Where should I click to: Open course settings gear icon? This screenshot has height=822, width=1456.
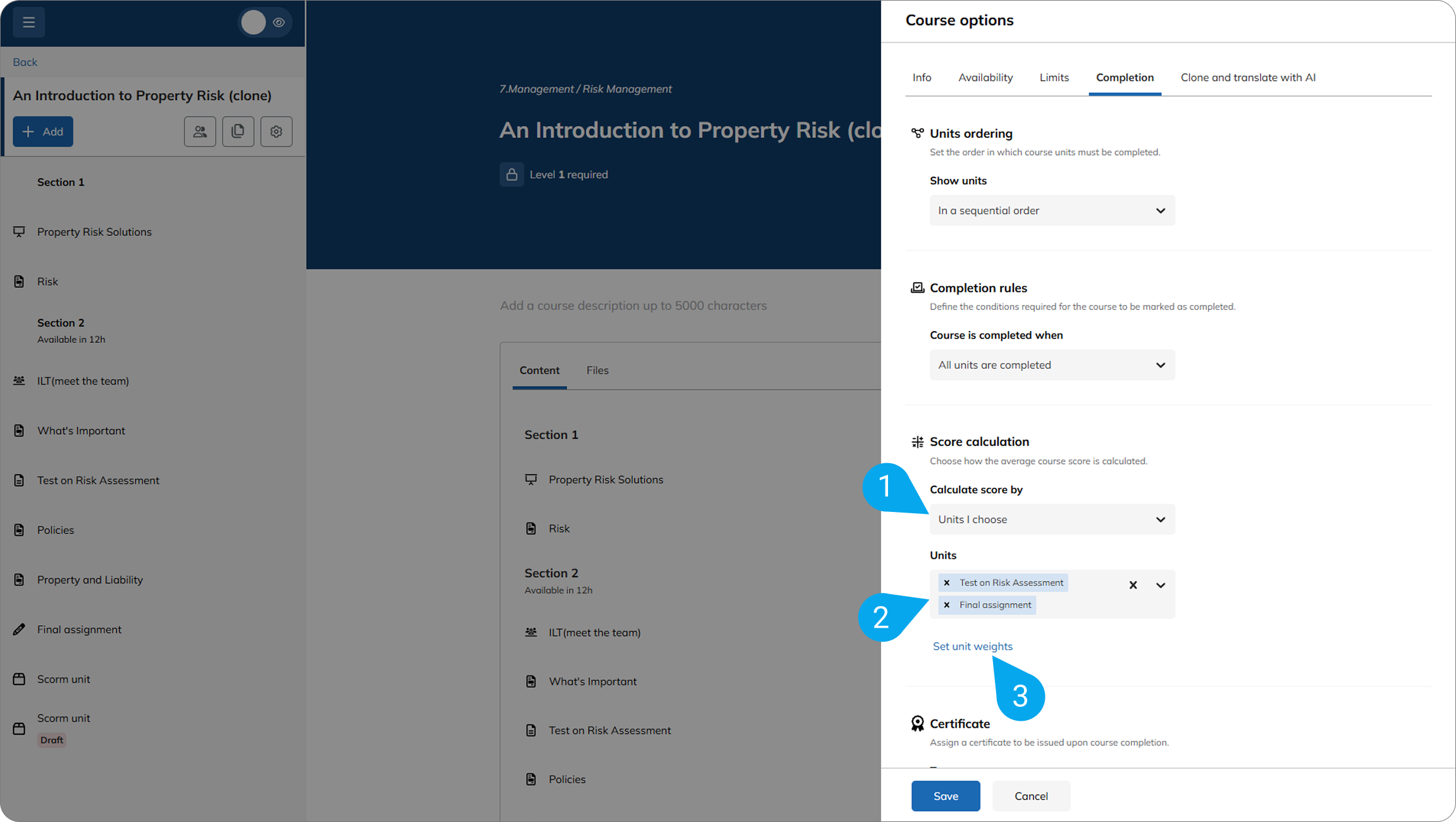(276, 132)
